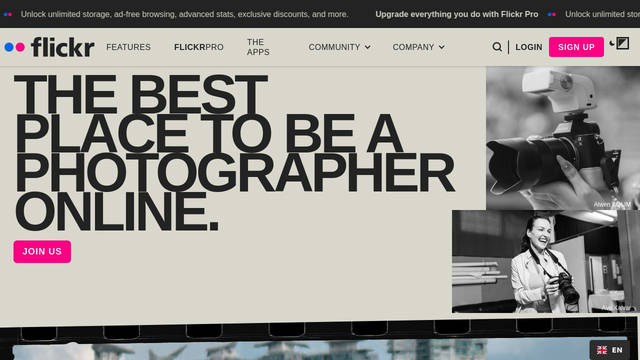This screenshot has height=360, width=640.
Task: Click the photo credit on camera image
Action: (612, 204)
